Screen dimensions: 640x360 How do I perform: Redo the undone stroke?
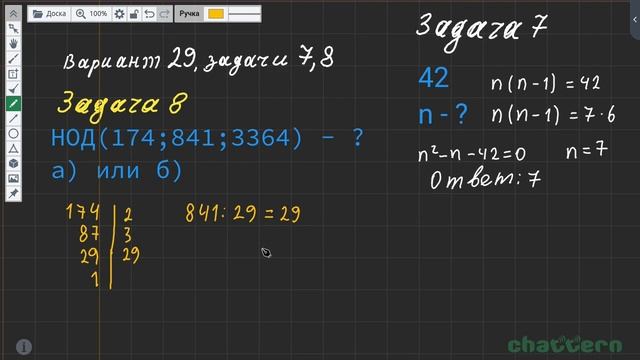[x=164, y=14]
